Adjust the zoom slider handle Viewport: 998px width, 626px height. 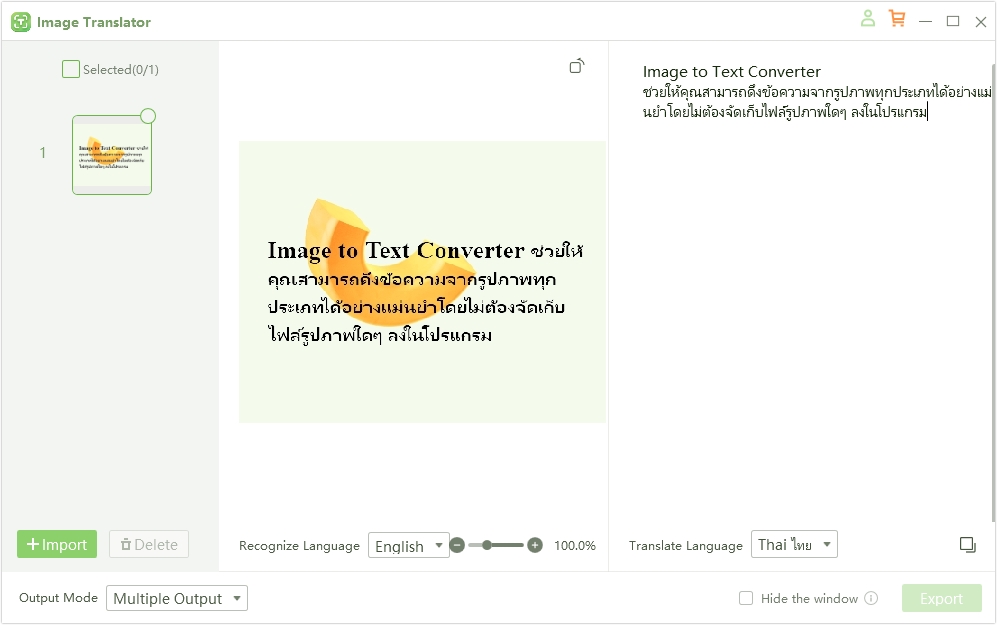[x=487, y=545]
